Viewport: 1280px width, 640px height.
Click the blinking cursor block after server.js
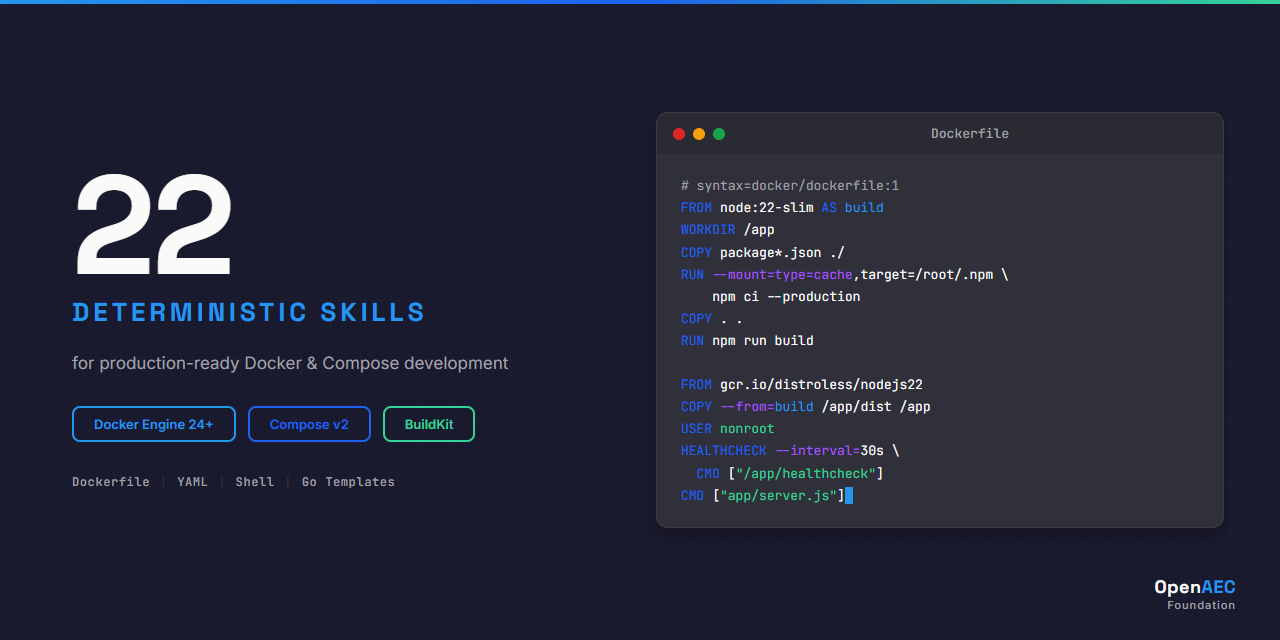(x=850, y=495)
